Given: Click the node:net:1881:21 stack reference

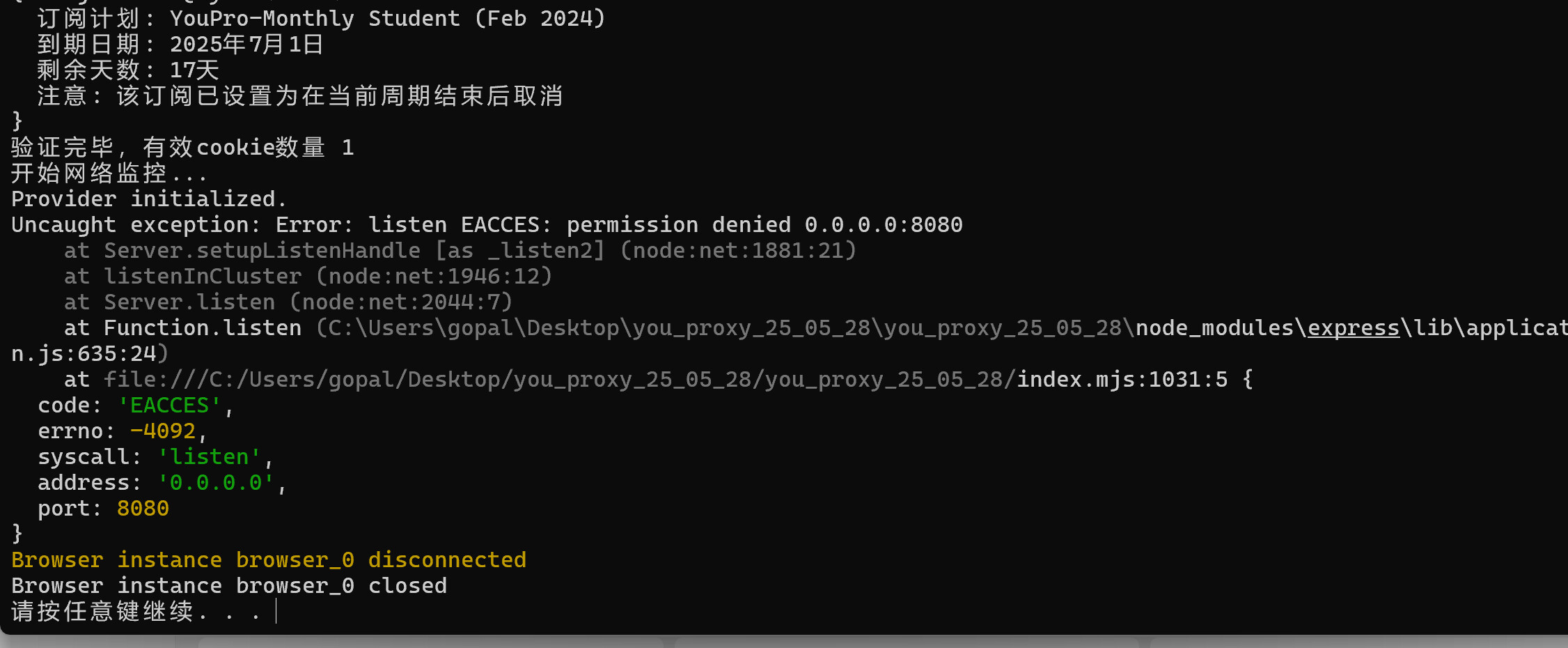Looking at the screenshot, I should click(738, 251).
